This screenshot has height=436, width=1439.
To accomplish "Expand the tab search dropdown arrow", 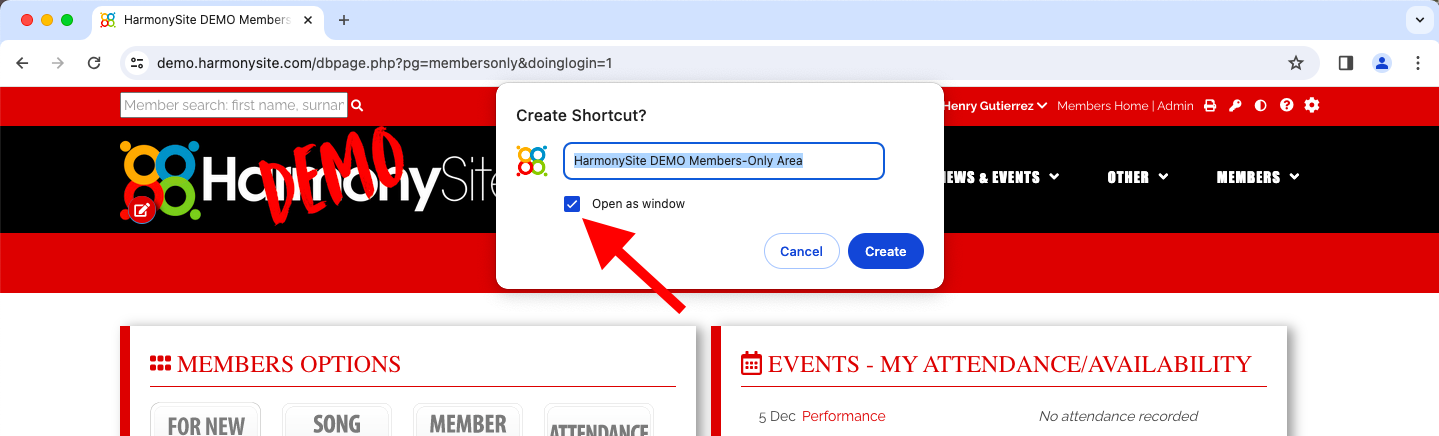I will (1418, 20).
